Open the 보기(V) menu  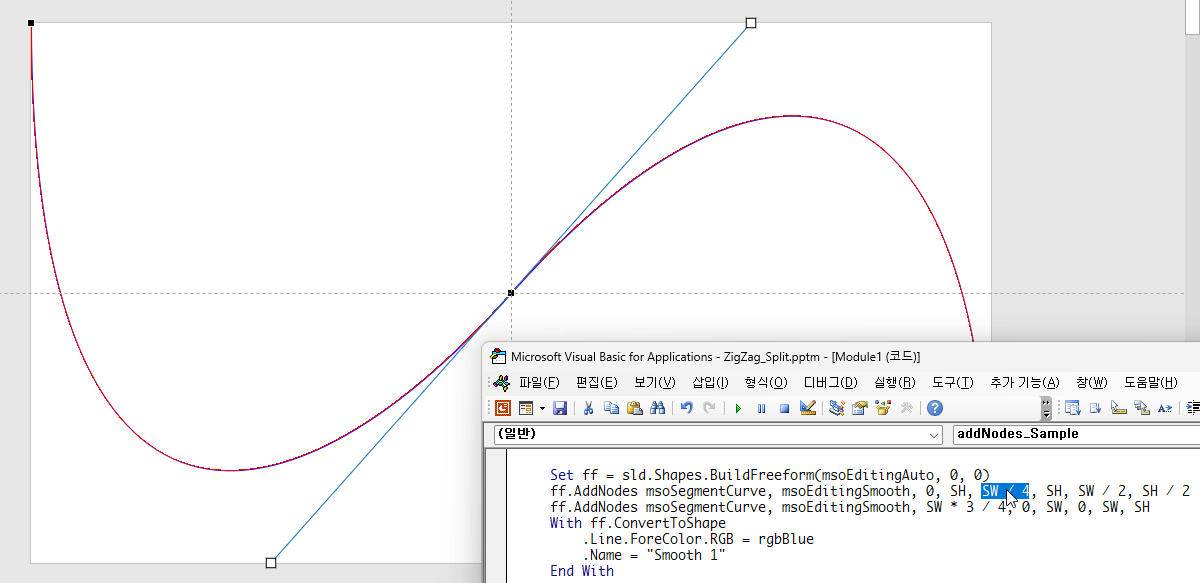point(654,382)
